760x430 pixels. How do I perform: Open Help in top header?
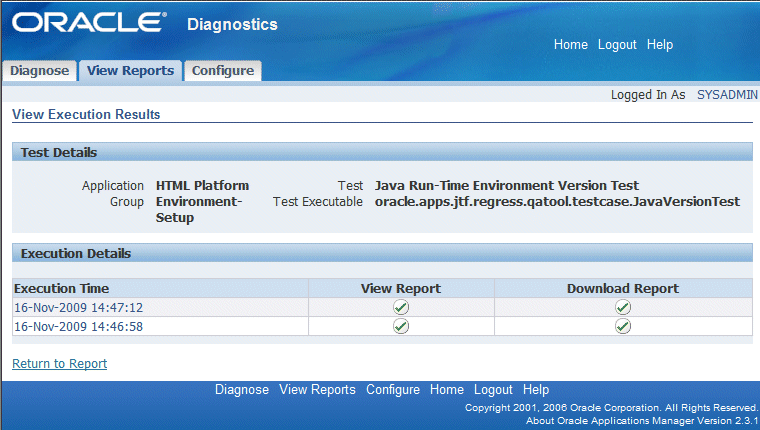(660, 45)
